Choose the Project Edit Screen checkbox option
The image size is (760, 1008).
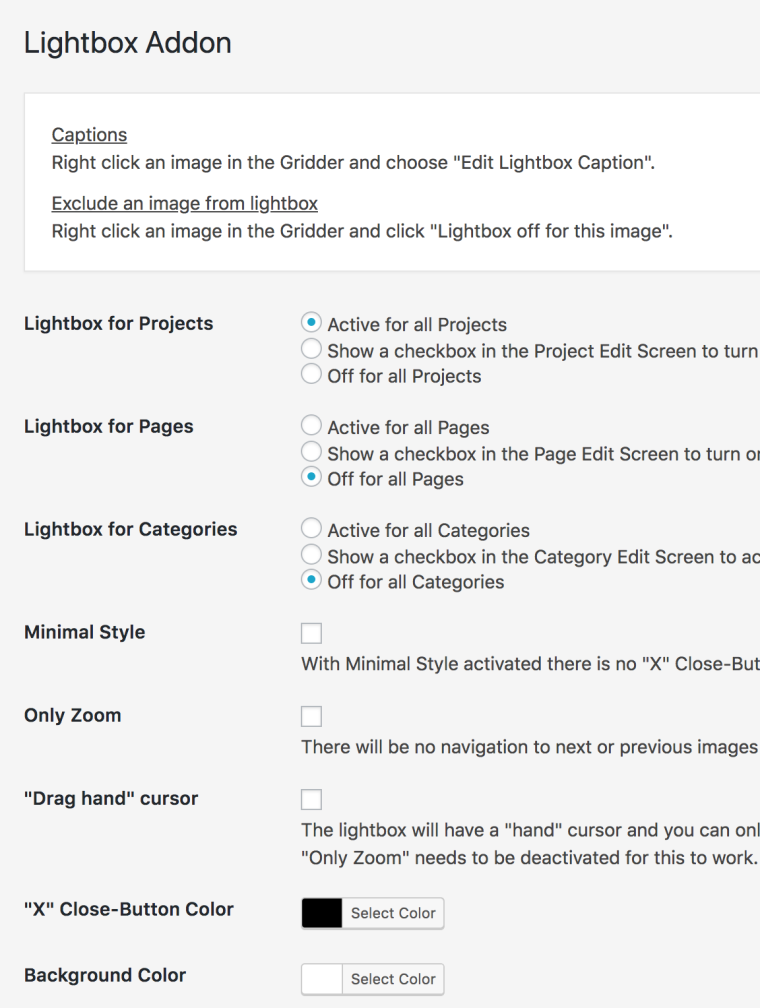tap(311, 350)
